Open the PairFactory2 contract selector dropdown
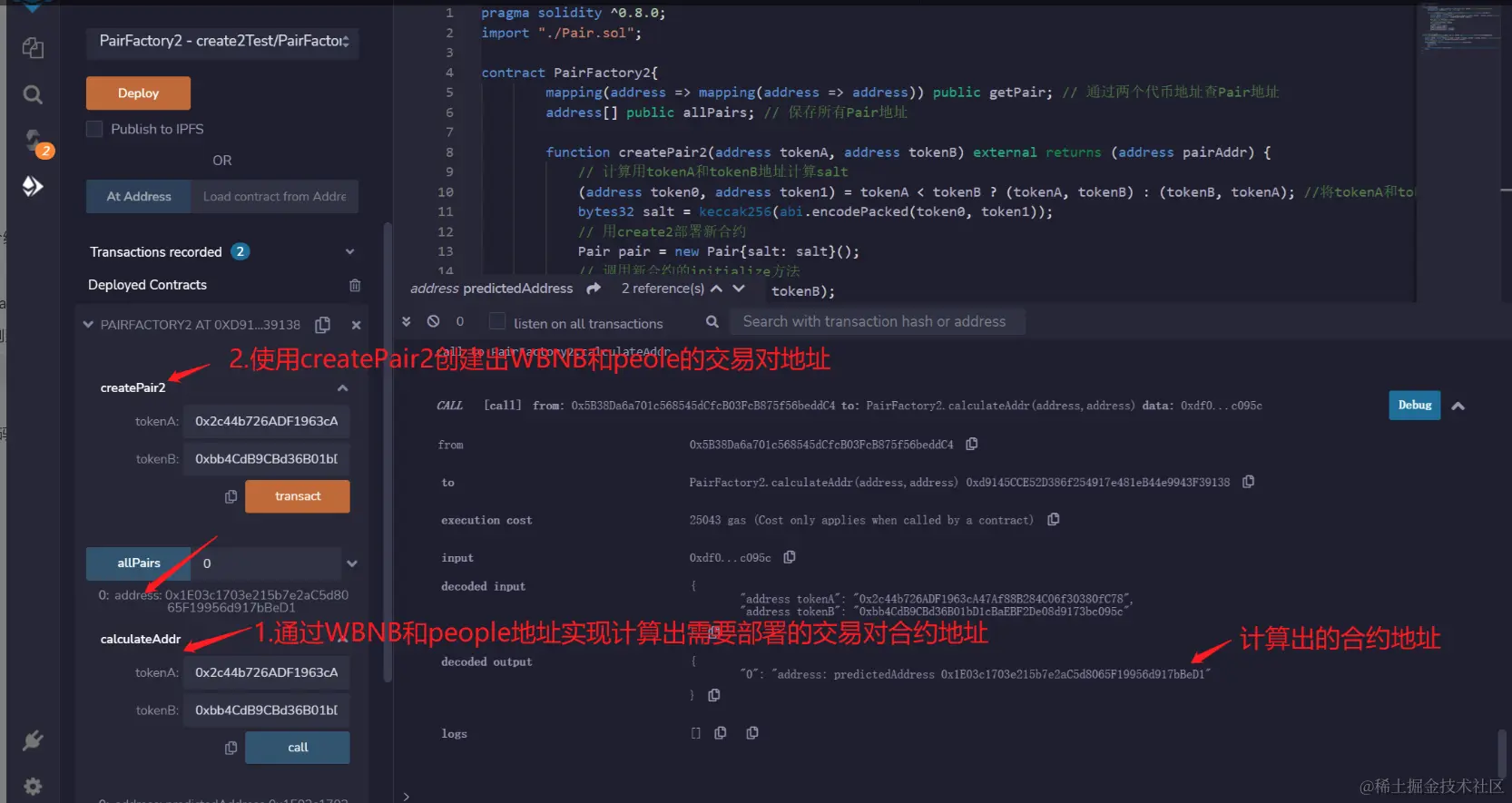Viewport: 1512px width, 803px height. pos(222,41)
